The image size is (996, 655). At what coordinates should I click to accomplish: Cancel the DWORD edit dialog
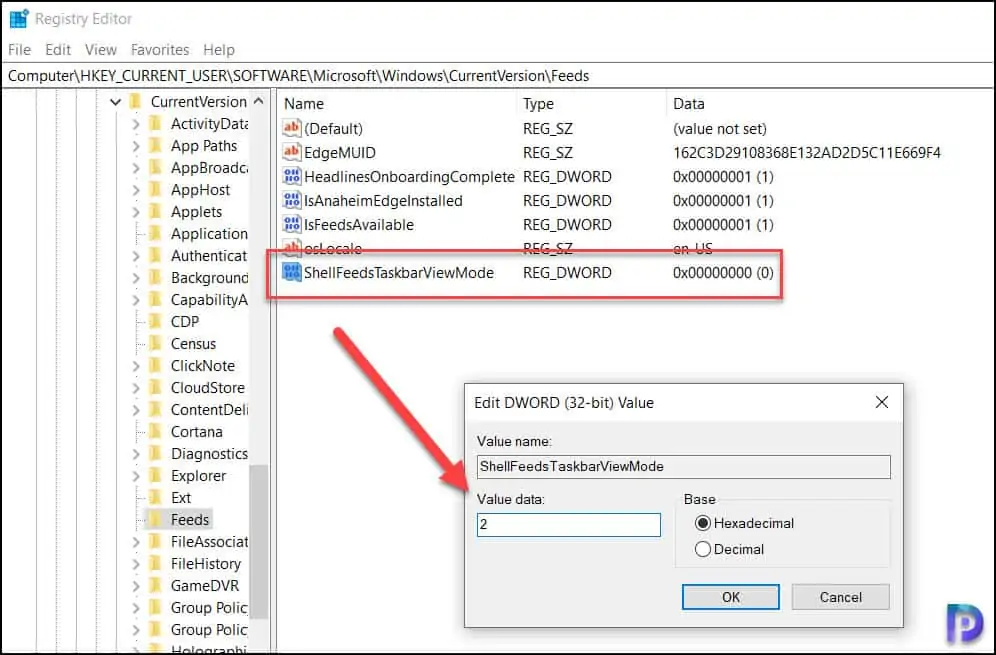tap(840, 597)
